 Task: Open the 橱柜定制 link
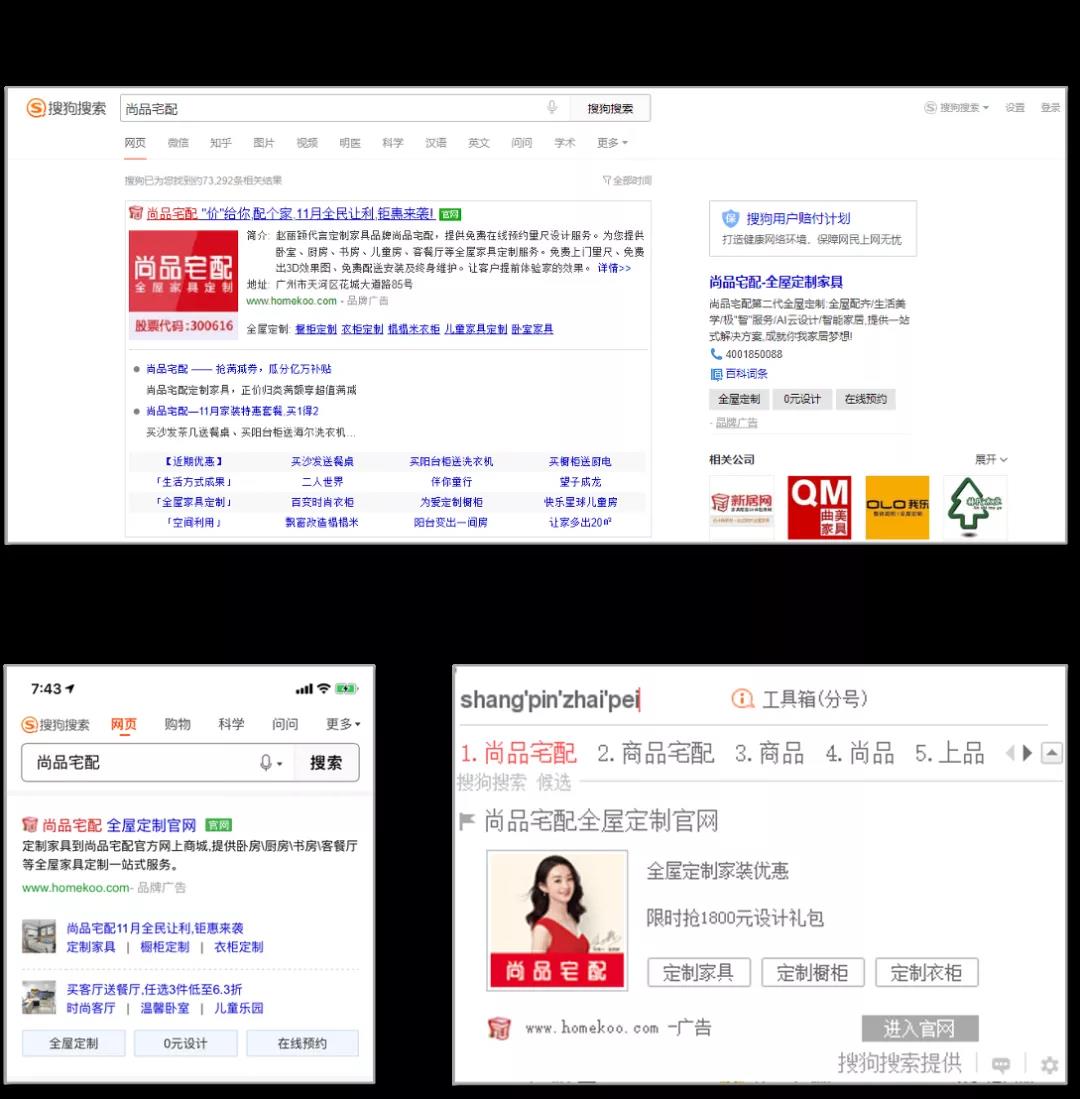tap(315, 329)
